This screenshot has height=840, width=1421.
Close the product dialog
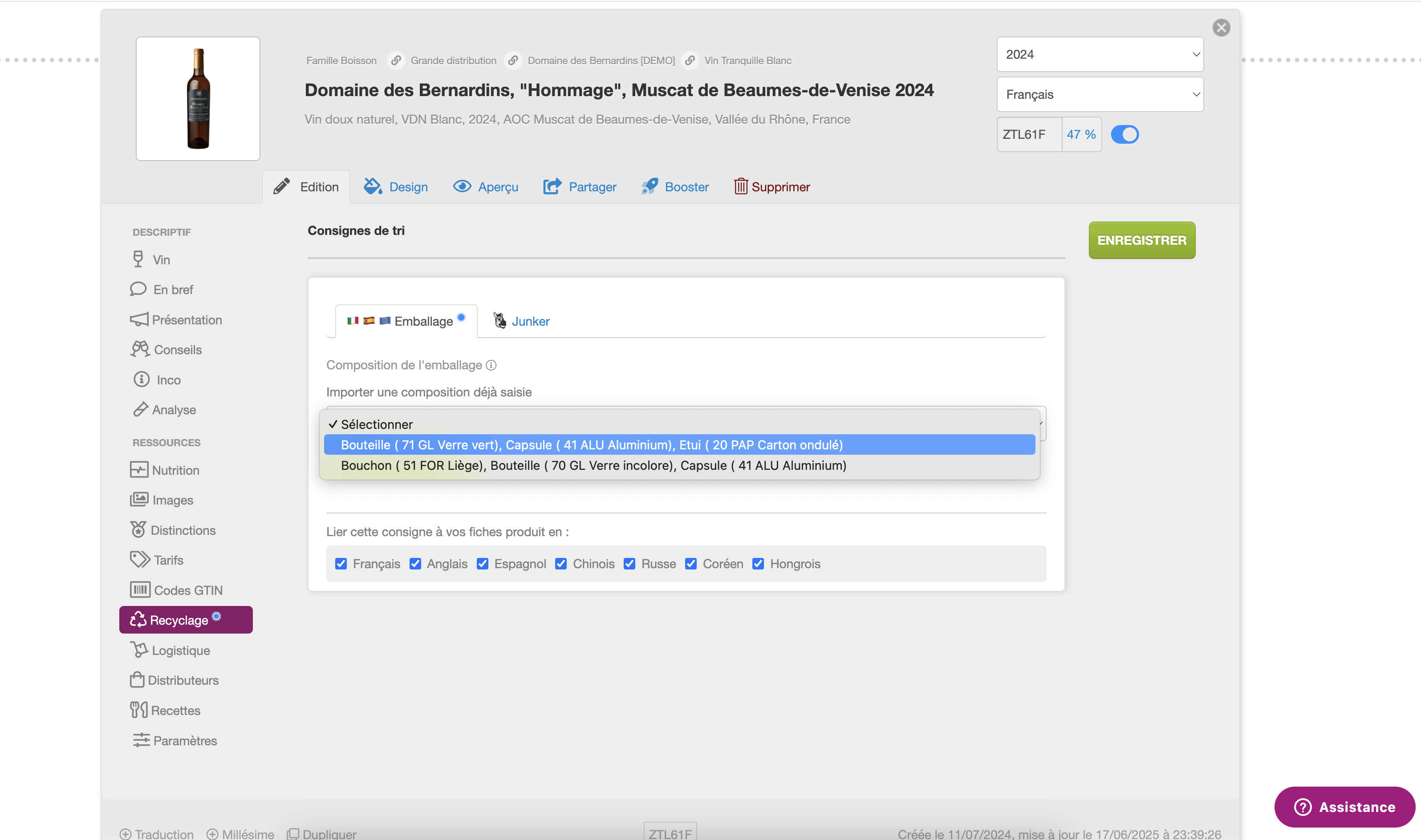[x=1221, y=27]
